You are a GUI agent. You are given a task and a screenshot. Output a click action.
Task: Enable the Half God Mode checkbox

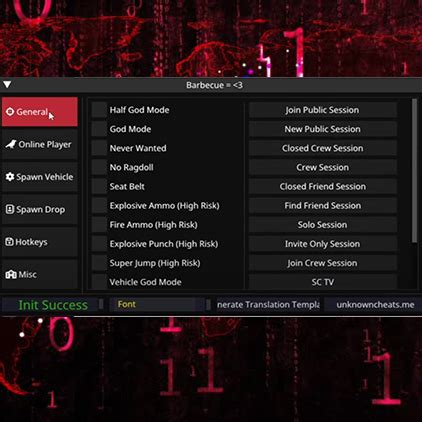point(99,110)
